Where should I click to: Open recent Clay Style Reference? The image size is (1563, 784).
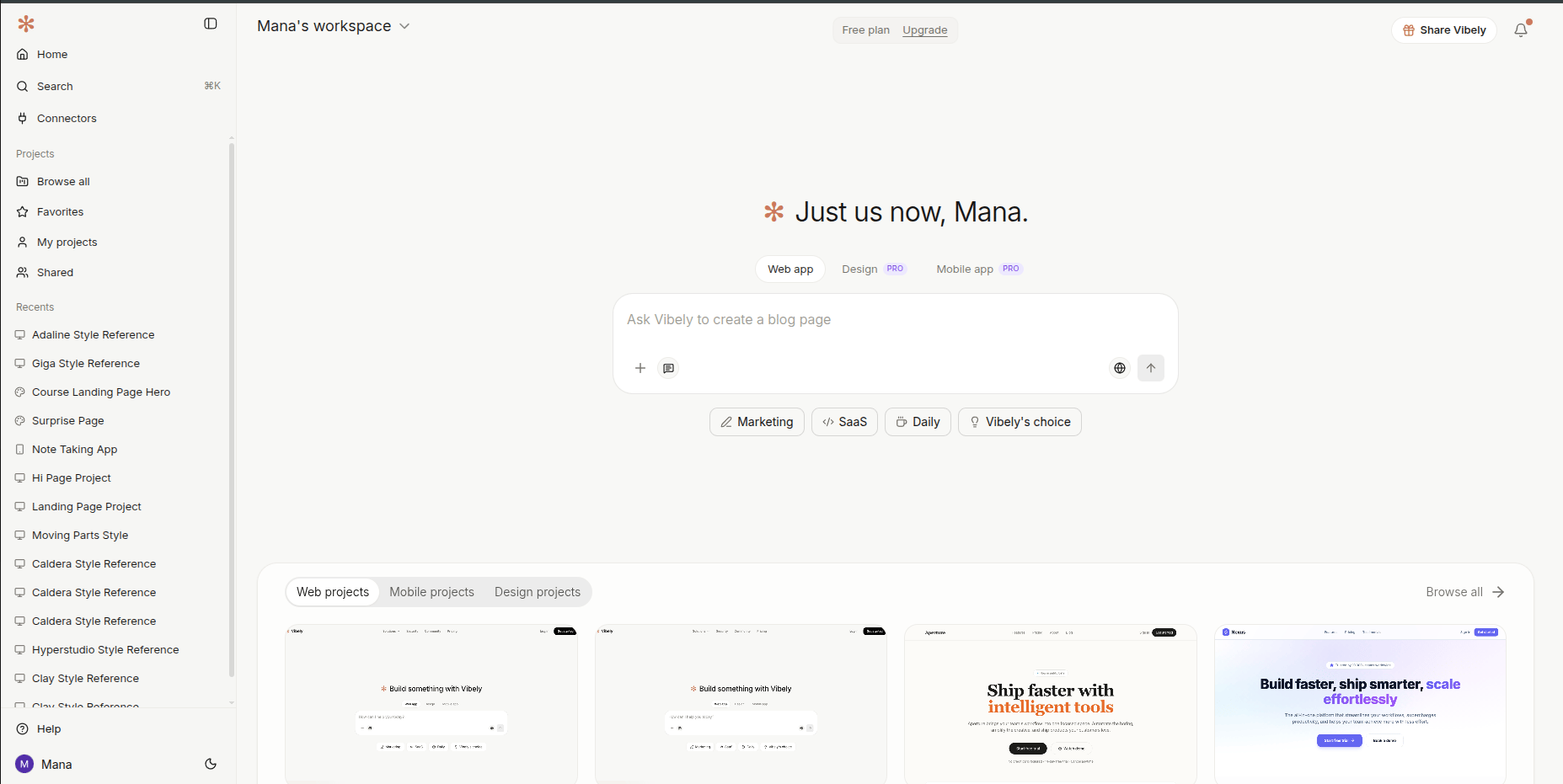pyautogui.click(x=118, y=678)
